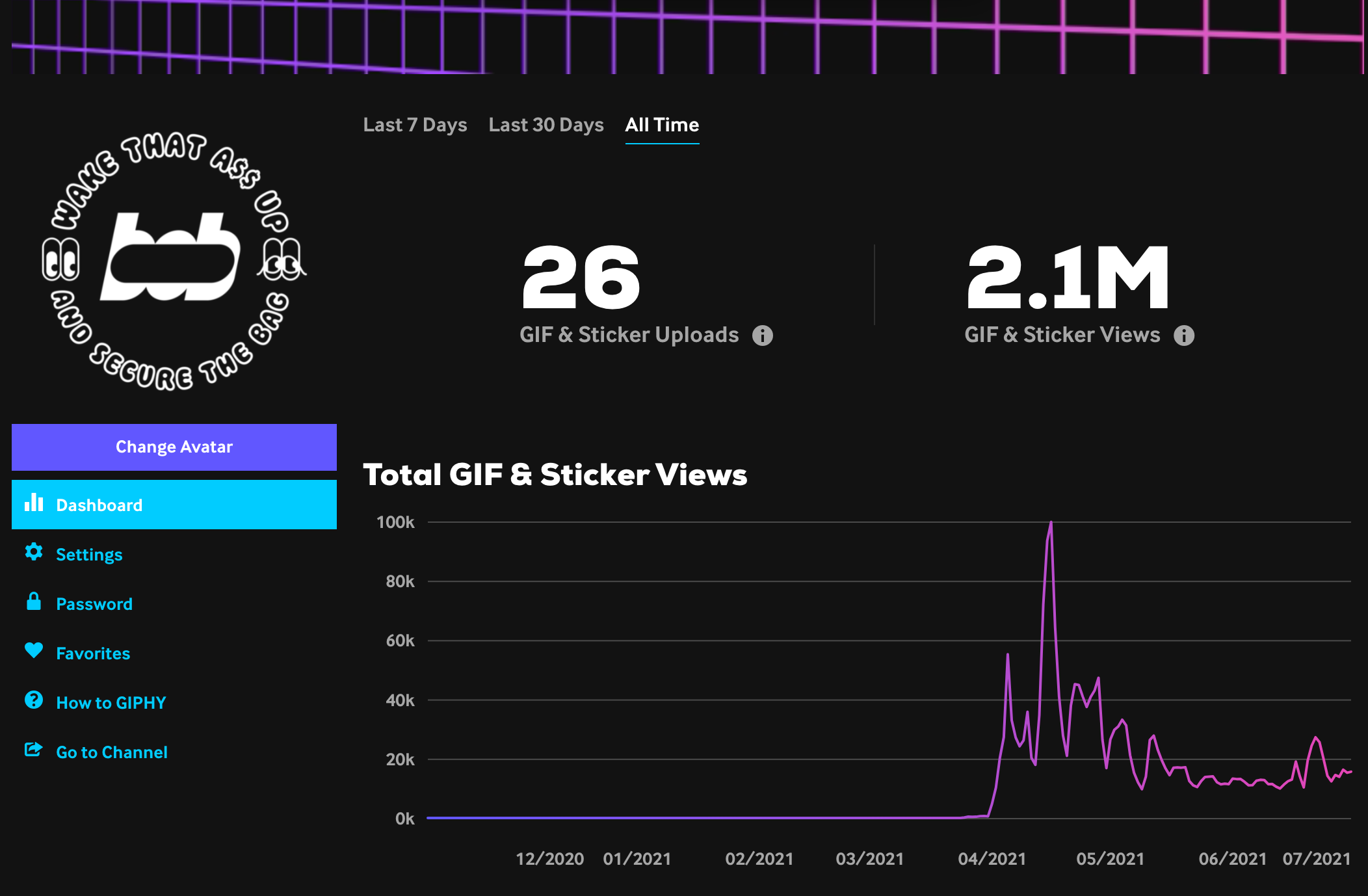The image size is (1368, 896).
Task: Open the Settings link
Action: pos(89,555)
